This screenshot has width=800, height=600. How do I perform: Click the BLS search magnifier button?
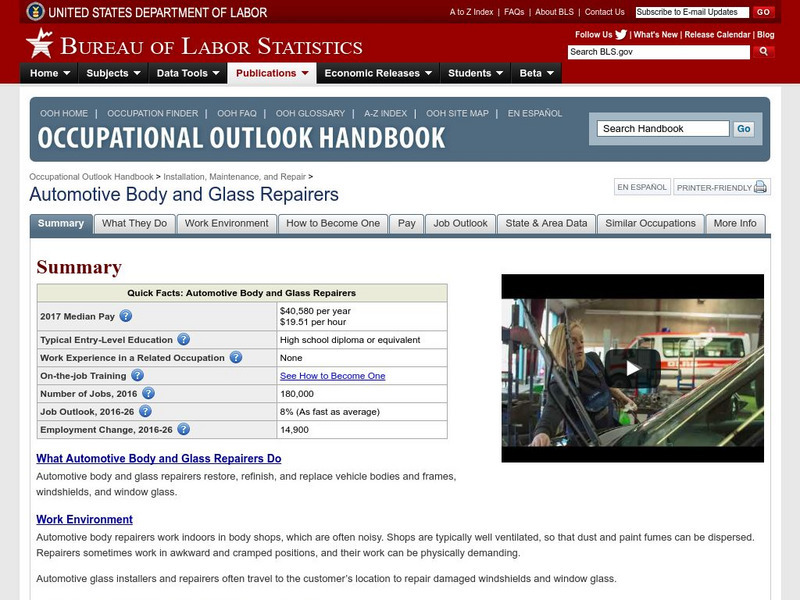point(763,52)
